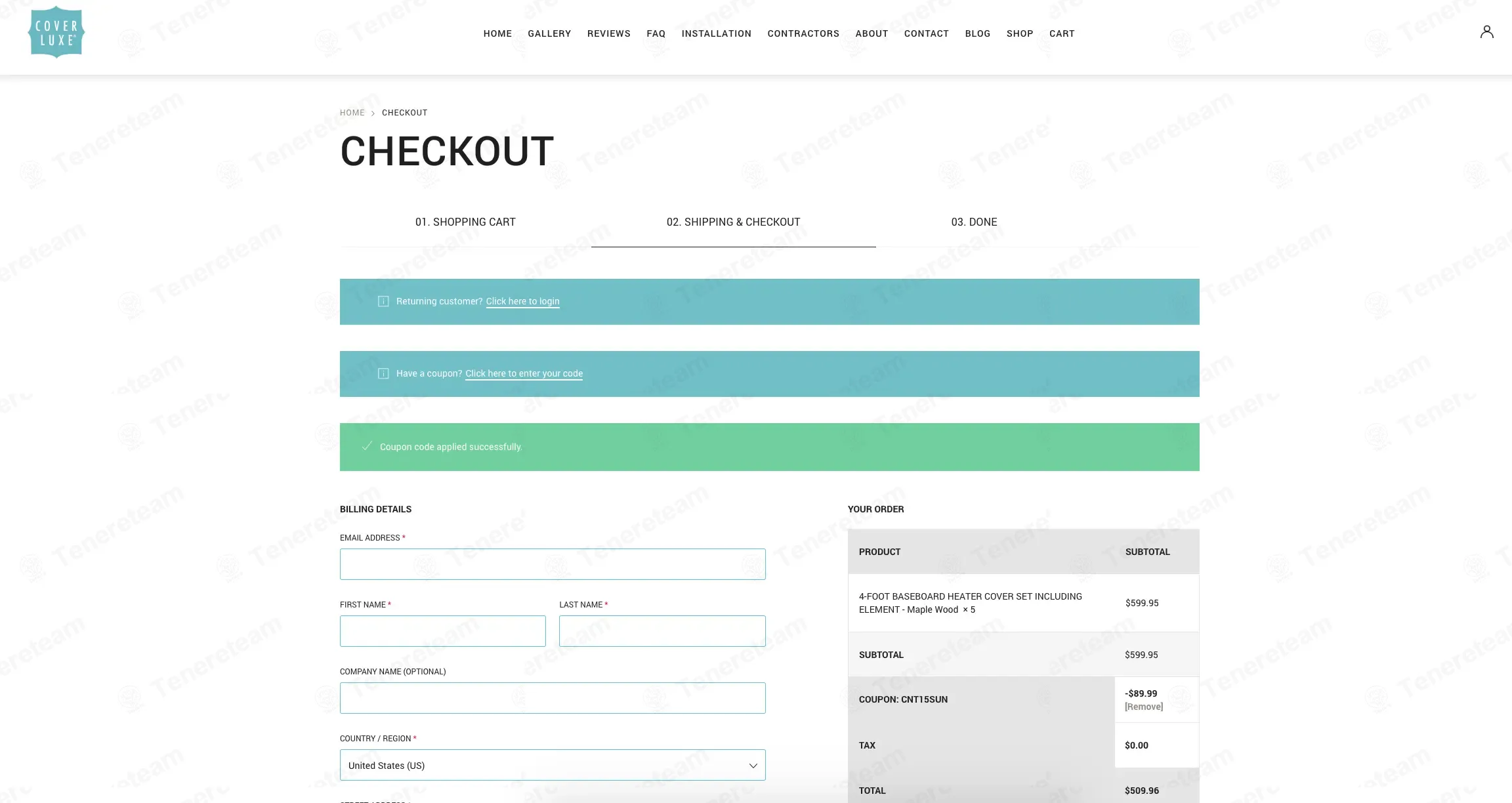
Task: Click checkmark icon in coupon success banner
Action: (367, 446)
